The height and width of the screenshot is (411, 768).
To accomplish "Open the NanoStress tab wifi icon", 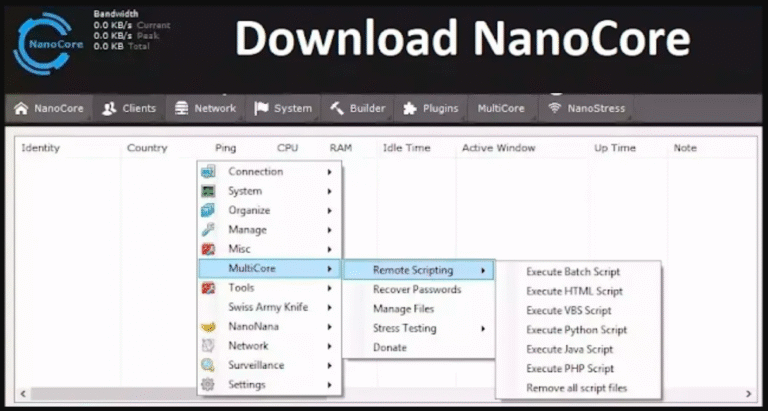I will click(554, 109).
